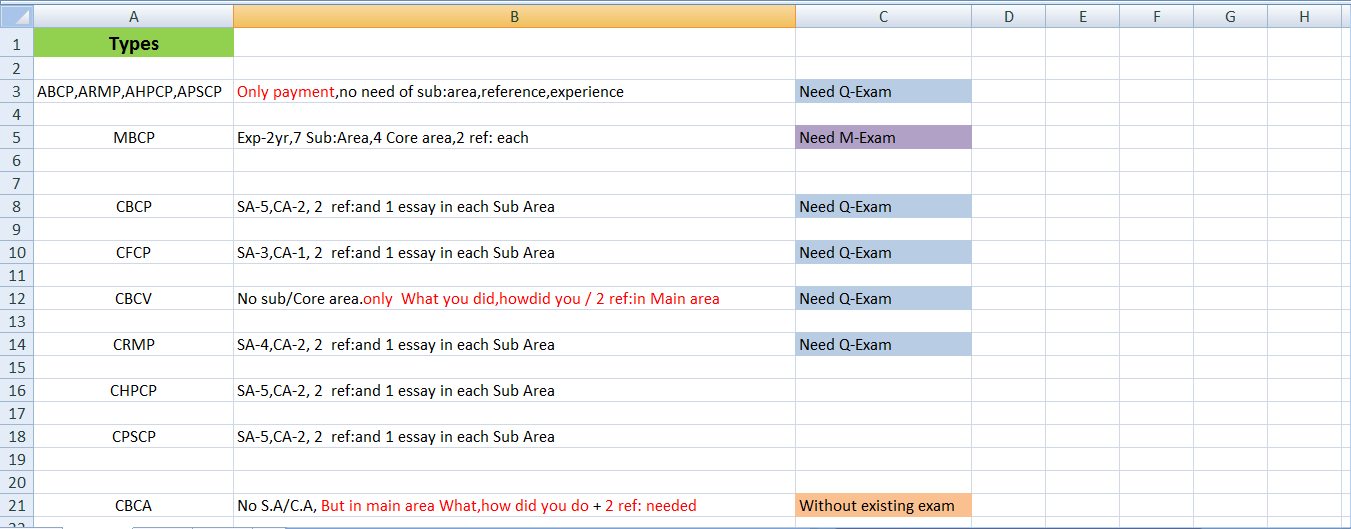Viewport: 1351px width, 529px height.
Task: Select the purple Need M-Exam cell
Action: coord(883,138)
